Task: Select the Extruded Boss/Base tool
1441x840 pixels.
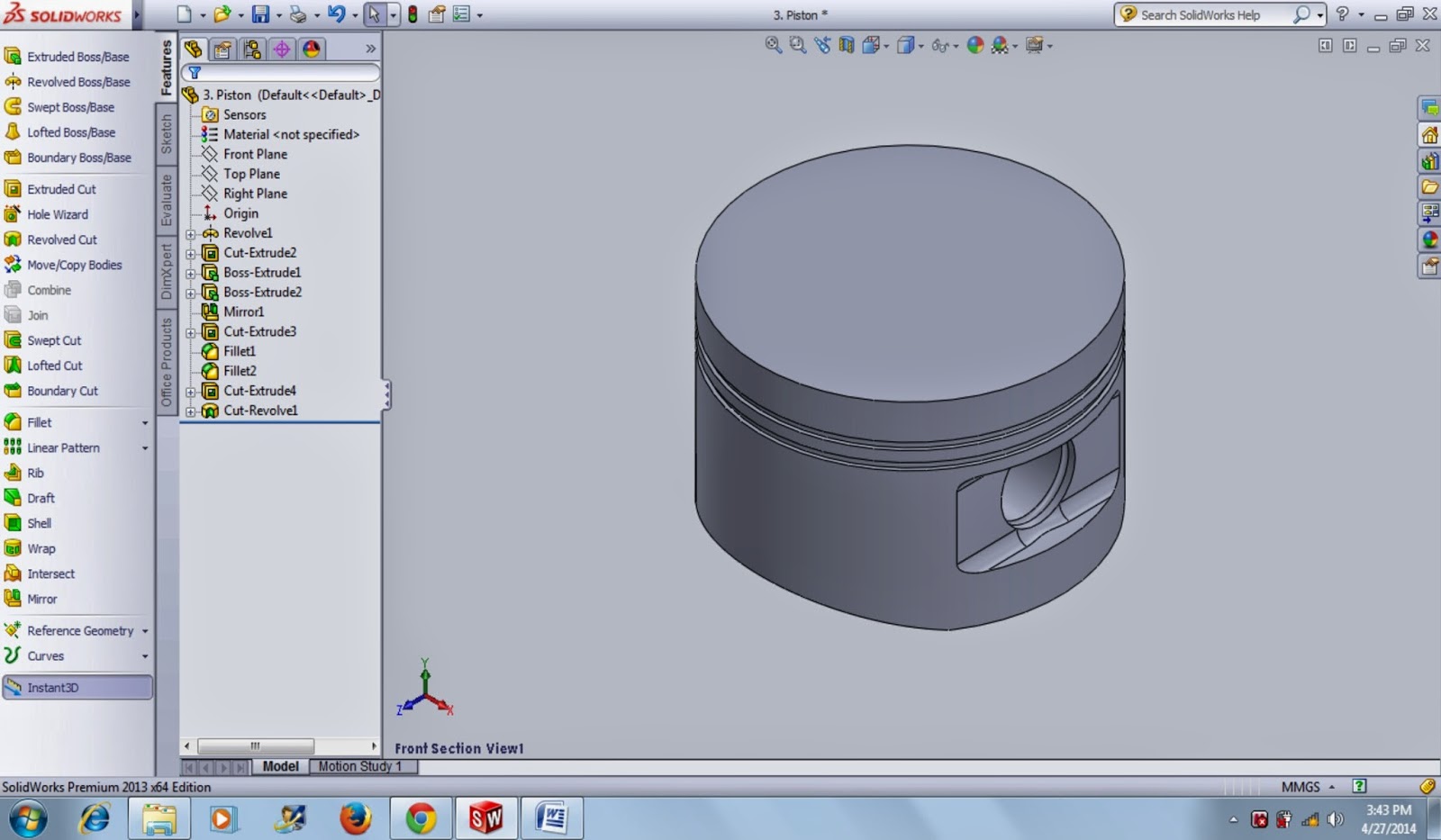Action: click(68, 57)
